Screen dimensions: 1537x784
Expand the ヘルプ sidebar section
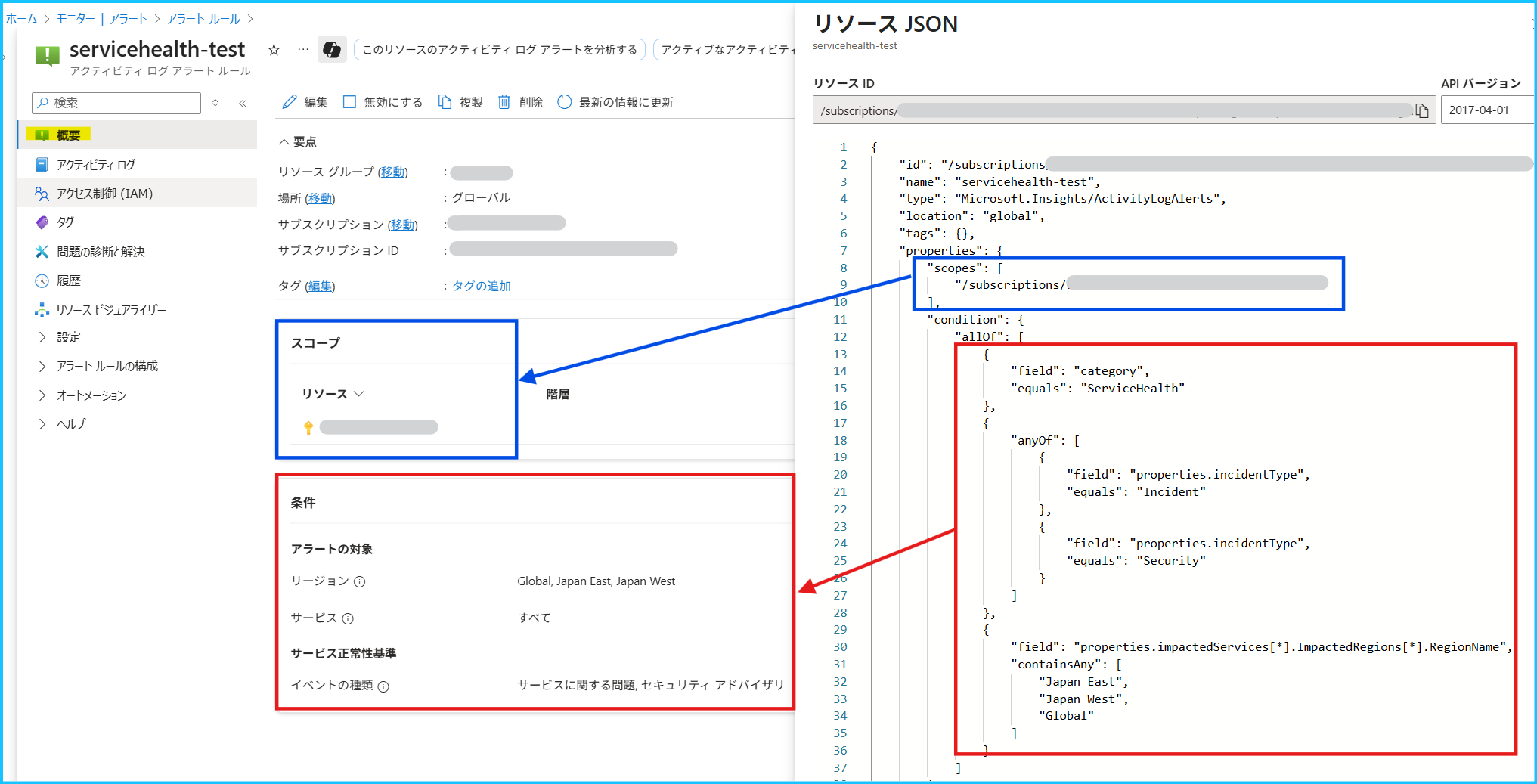42,425
